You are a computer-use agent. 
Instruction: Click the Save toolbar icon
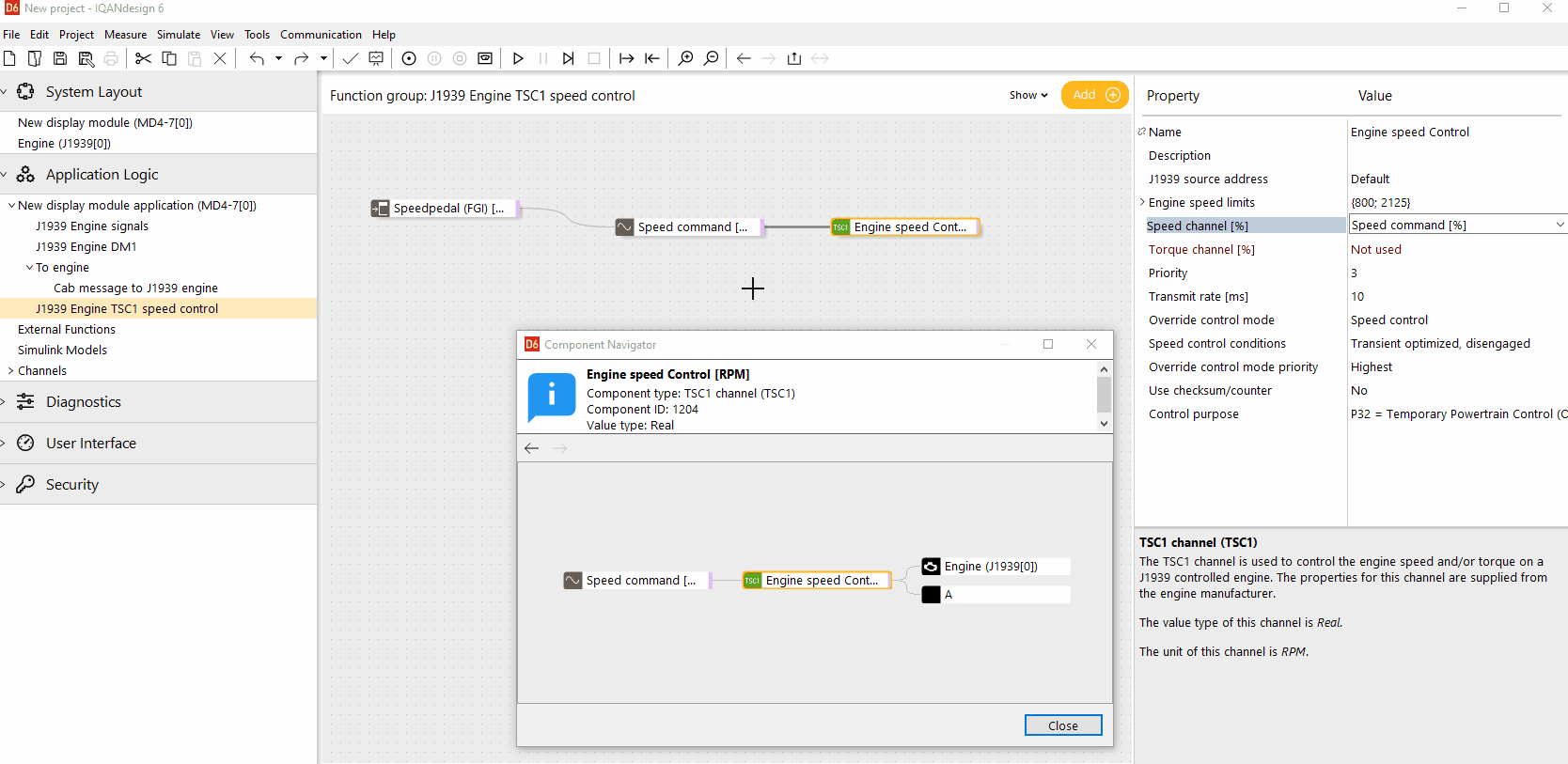pos(60,58)
